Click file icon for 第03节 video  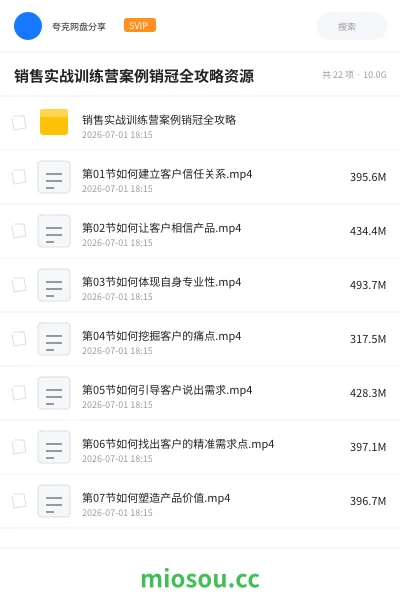click(54, 285)
